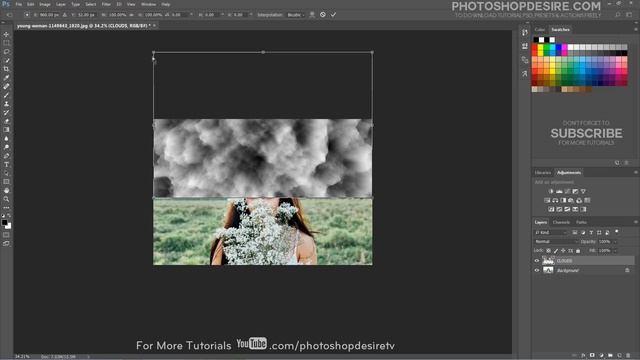Select the Clone Stamp tool

tap(6, 104)
